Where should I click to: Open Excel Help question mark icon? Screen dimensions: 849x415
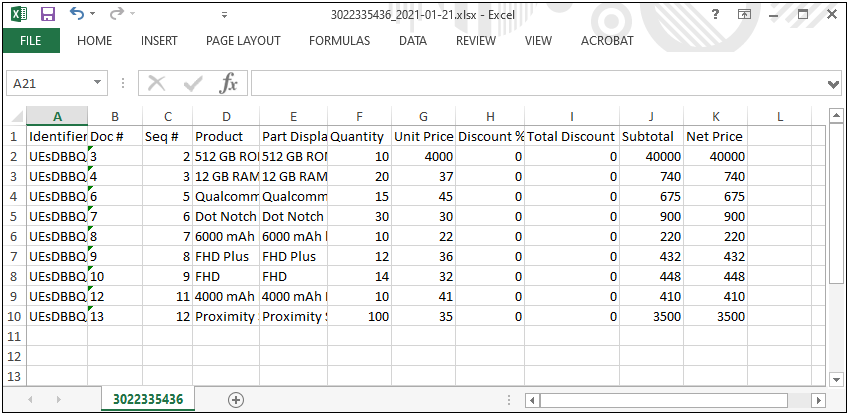(715, 14)
